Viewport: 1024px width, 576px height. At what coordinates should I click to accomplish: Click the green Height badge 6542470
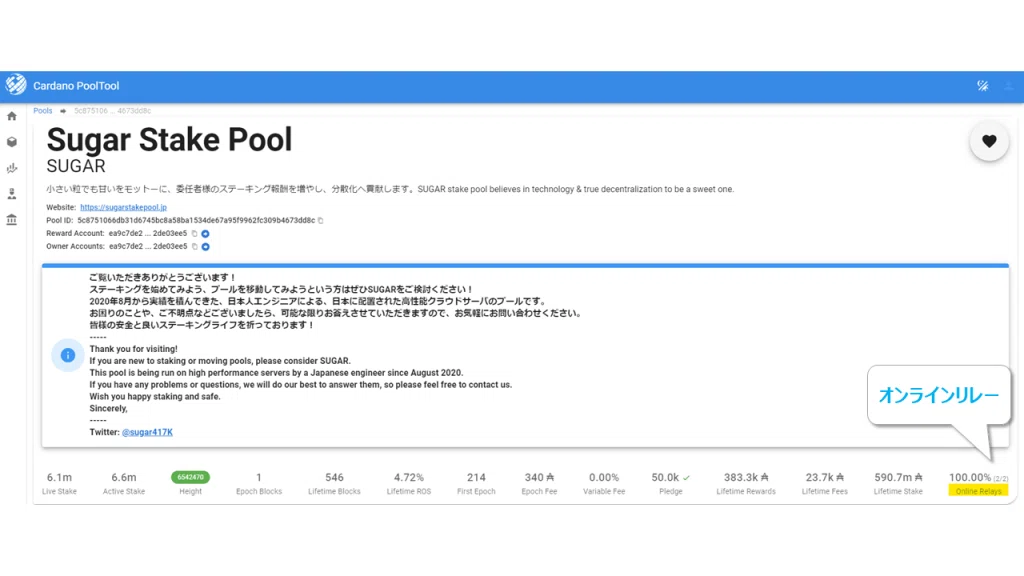[x=190, y=477]
